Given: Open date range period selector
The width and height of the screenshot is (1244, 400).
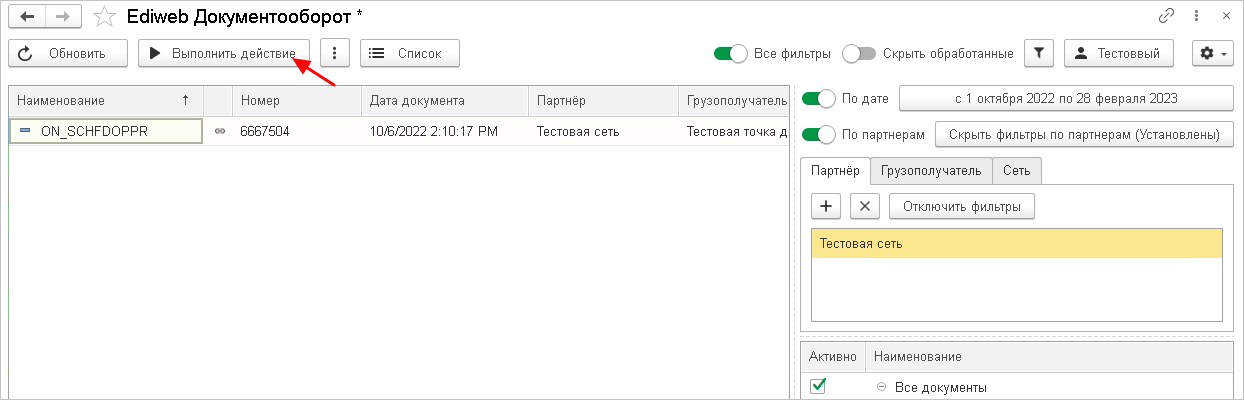Looking at the screenshot, I should pyautogui.click(x=1065, y=99).
